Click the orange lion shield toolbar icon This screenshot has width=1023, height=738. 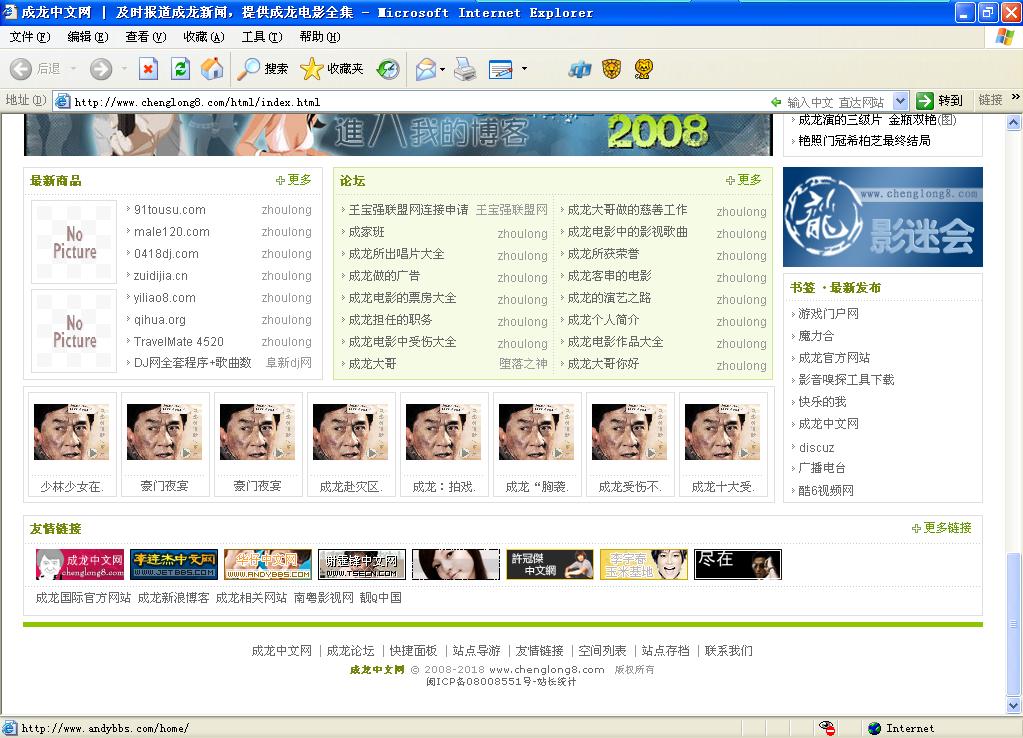611,69
